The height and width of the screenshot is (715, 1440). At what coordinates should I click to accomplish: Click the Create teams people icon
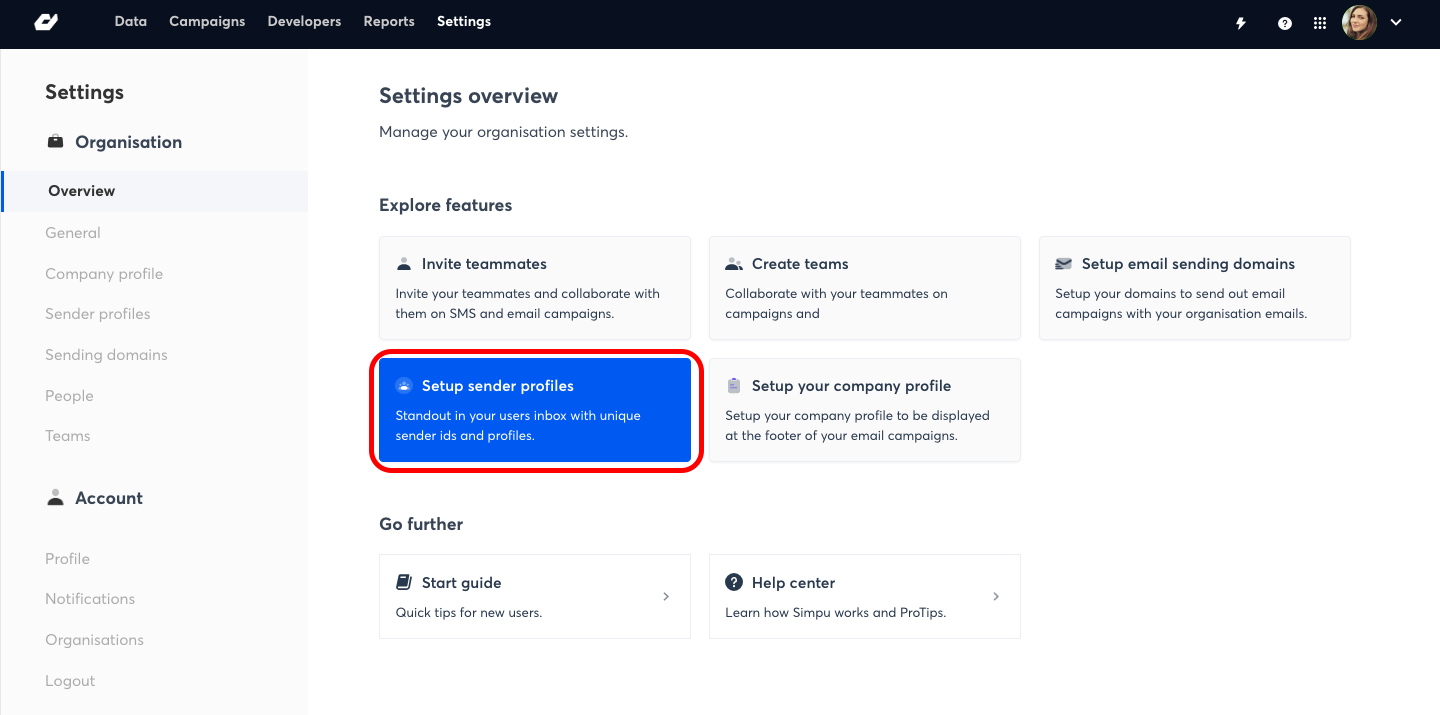734,264
